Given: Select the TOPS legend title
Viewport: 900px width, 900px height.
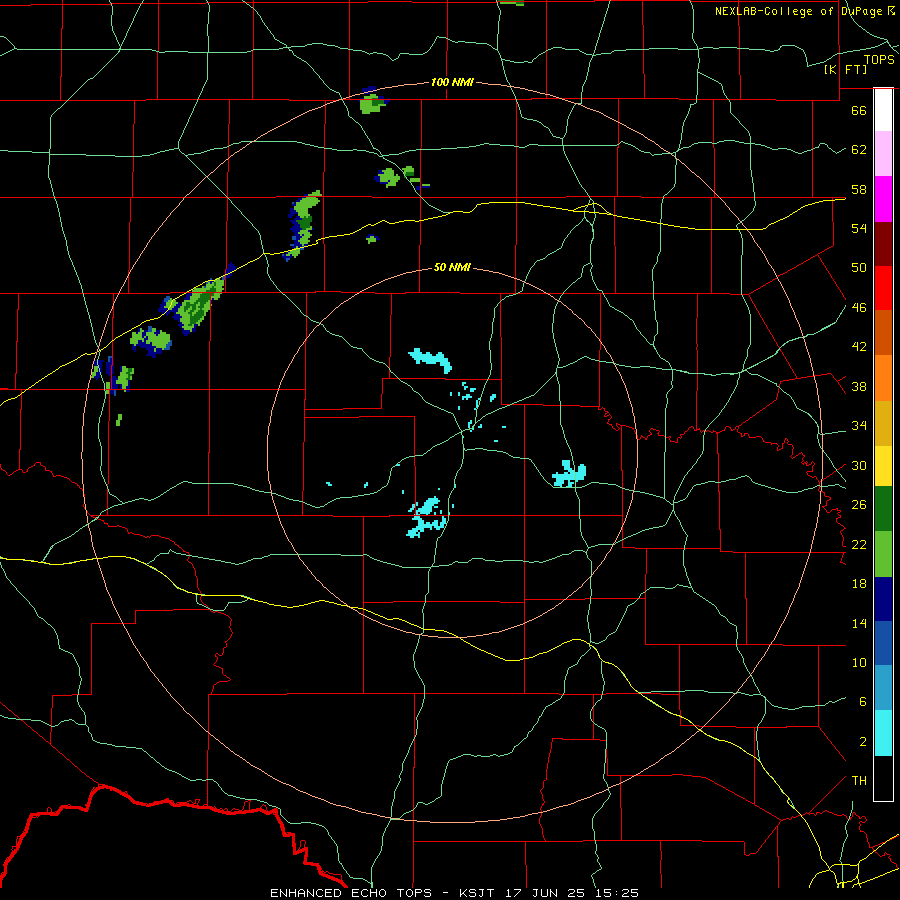Looking at the screenshot, I should pyautogui.click(x=879, y=60).
